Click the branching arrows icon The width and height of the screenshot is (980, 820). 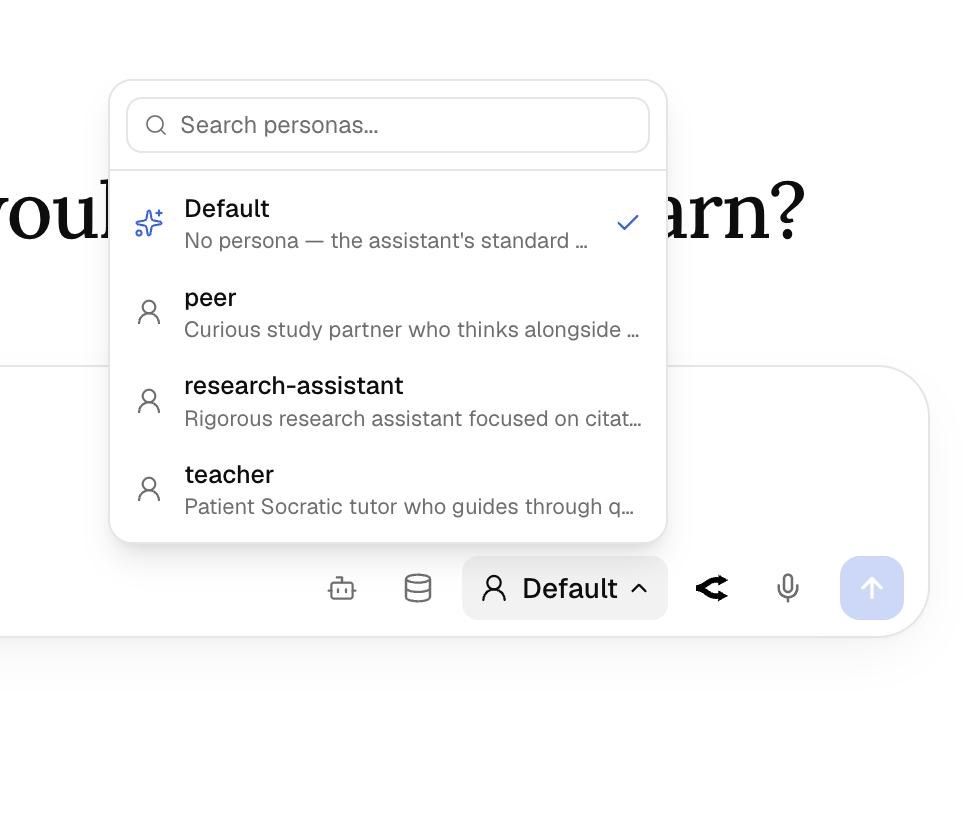[712, 588]
